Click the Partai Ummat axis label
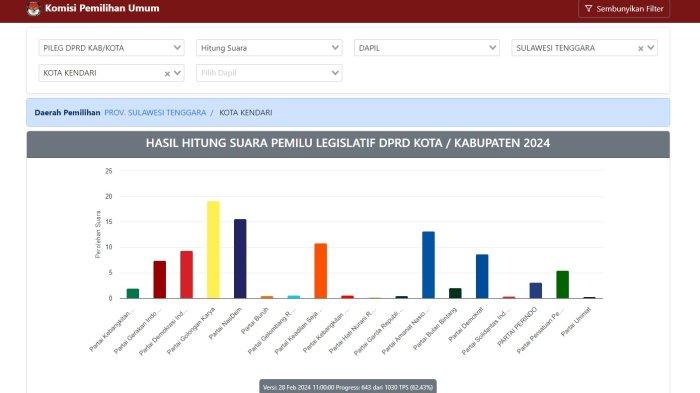This screenshot has width=700, height=393. tap(576, 322)
